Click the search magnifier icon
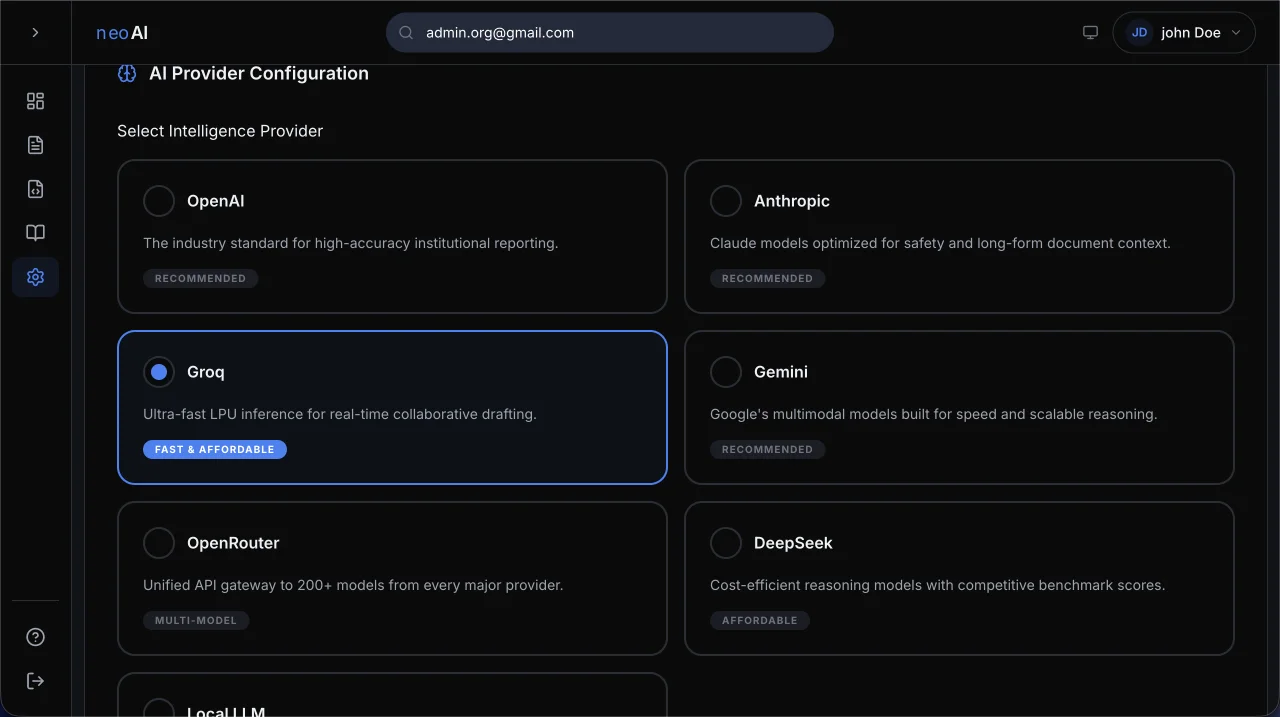 click(406, 32)
